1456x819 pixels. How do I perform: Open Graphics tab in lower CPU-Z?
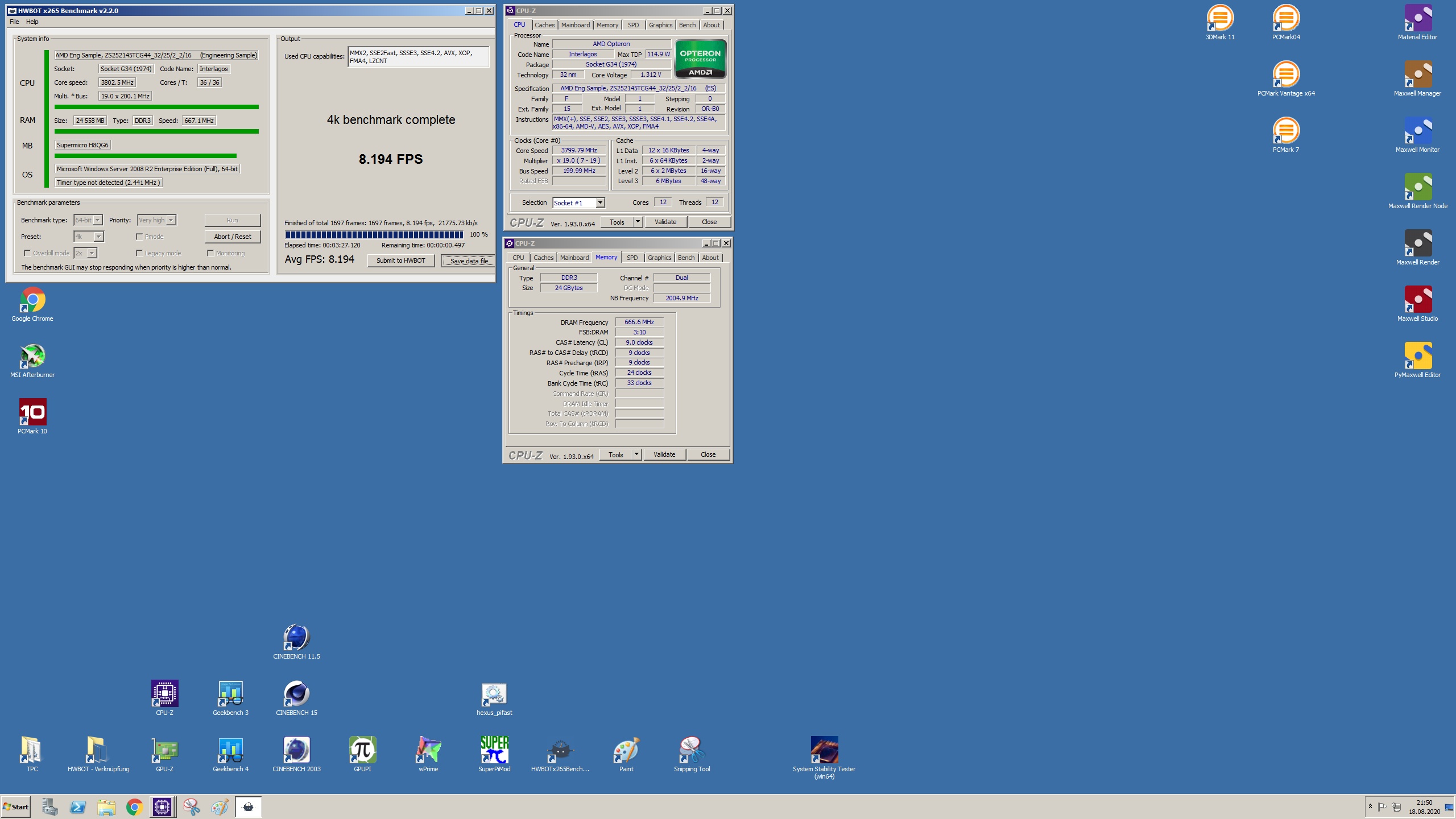pos(659,258)
